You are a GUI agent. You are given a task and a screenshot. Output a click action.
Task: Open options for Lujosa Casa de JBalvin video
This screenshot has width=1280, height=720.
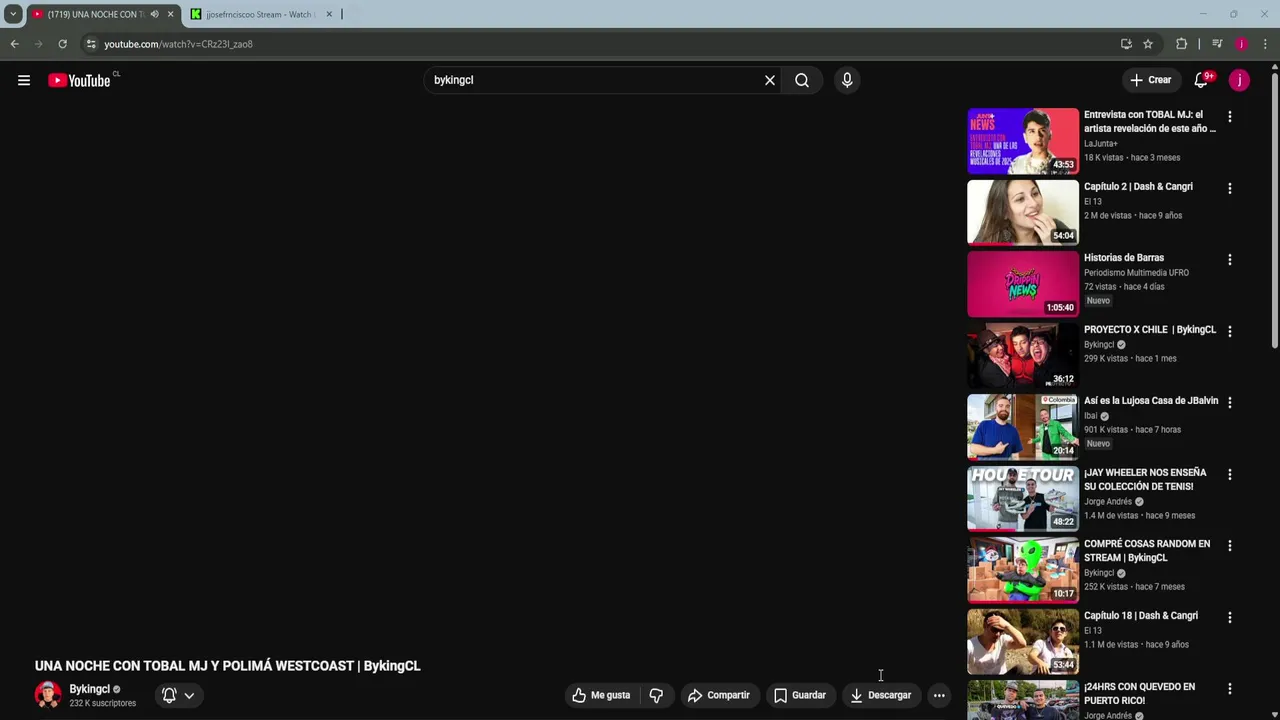coord(1230,402)
